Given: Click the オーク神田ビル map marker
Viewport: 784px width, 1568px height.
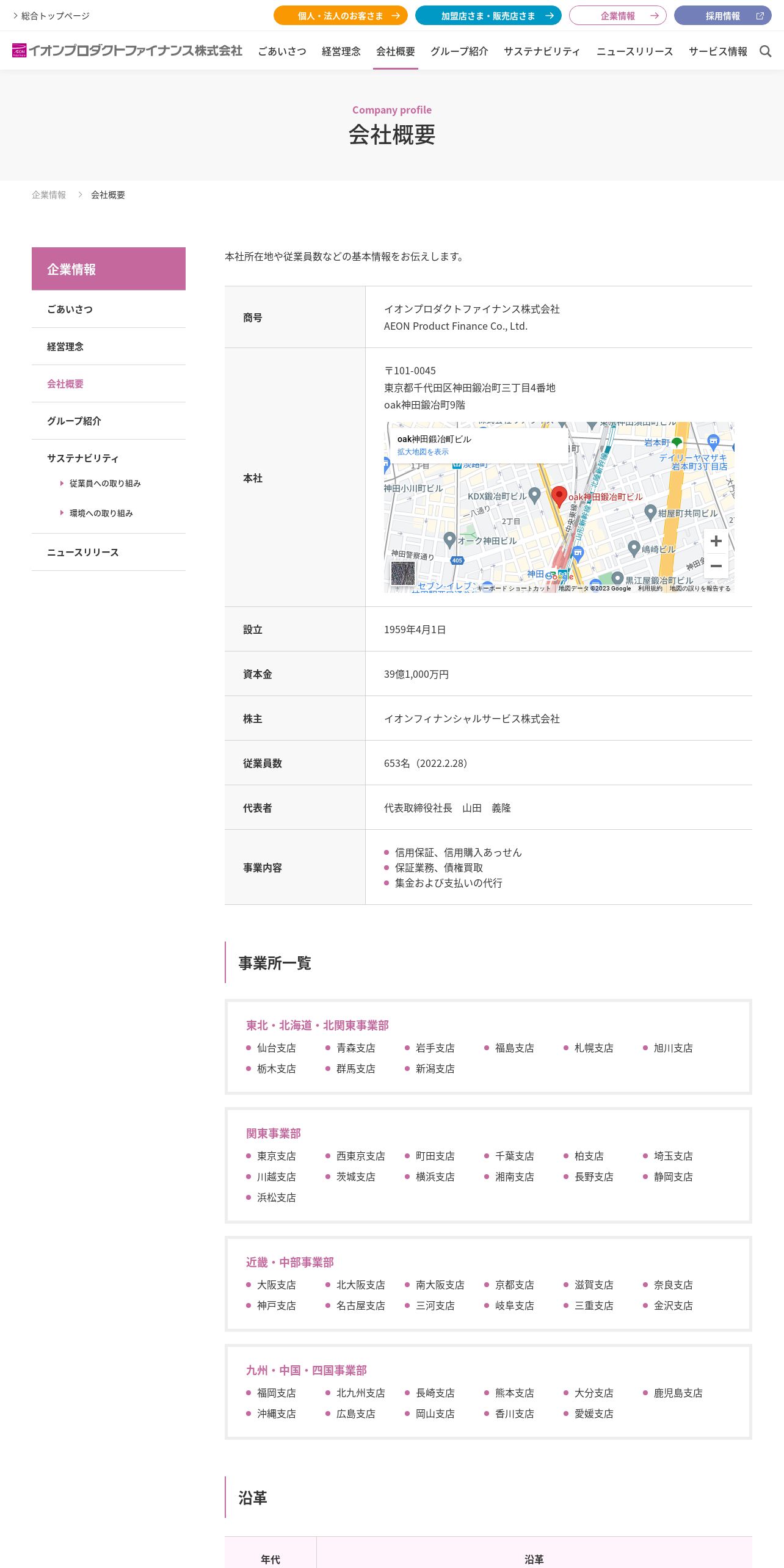Looking at the screenshot, I should pos(449,540).
